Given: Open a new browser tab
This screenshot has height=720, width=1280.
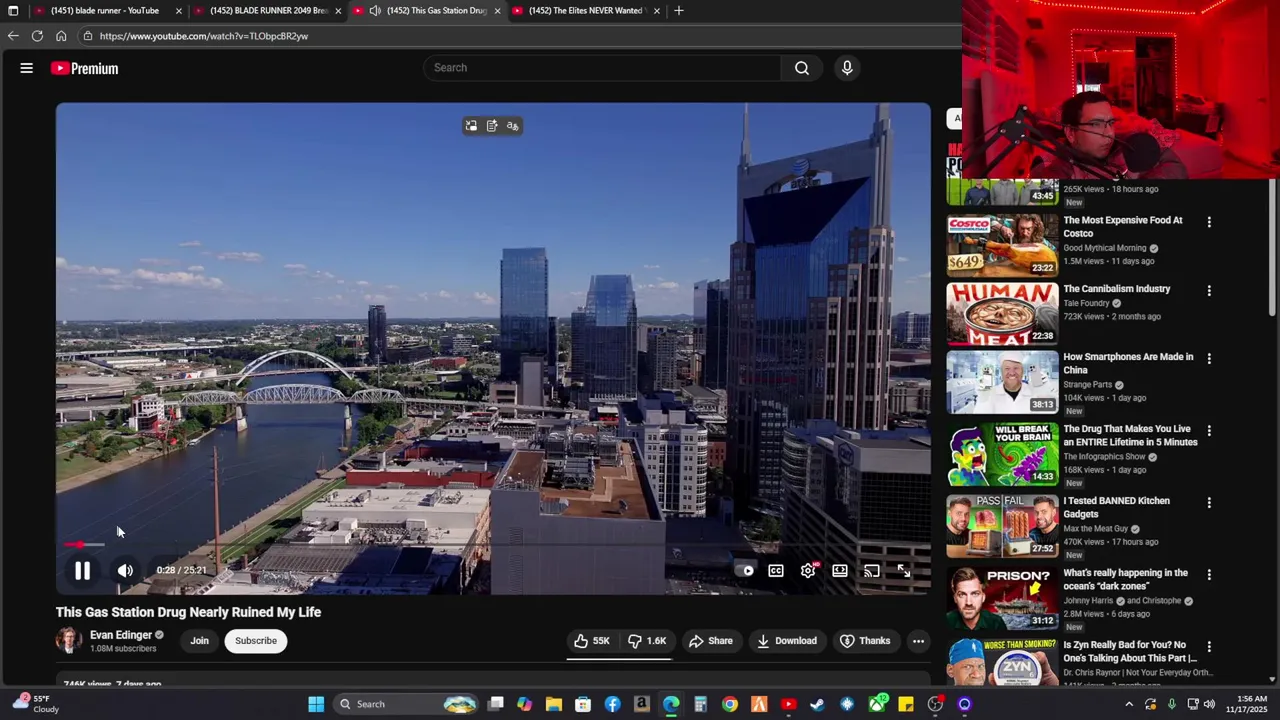Looking at the screenshot, I should [679, 11].
